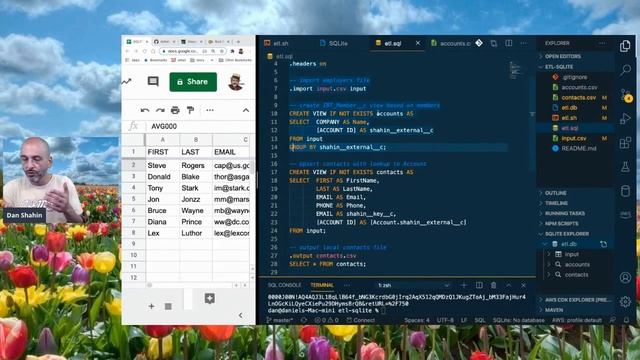This screenshot has height=360, width=640.
Task: Open the Manage gear icon
Action: point(625,302)
